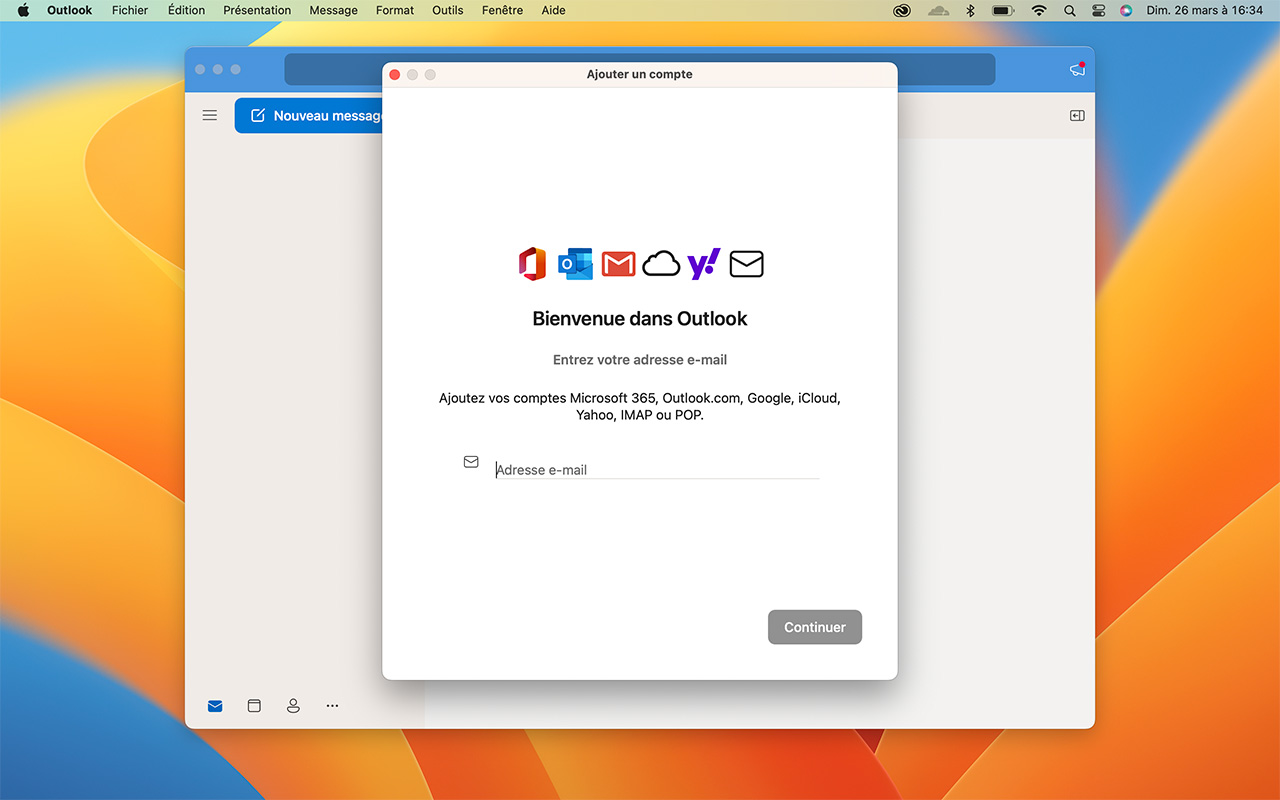Image resolution: width=1280 pixels, height=800 pixels.
Task: Click the date and time Dim. 26 mars
Action: [1205, 10]
